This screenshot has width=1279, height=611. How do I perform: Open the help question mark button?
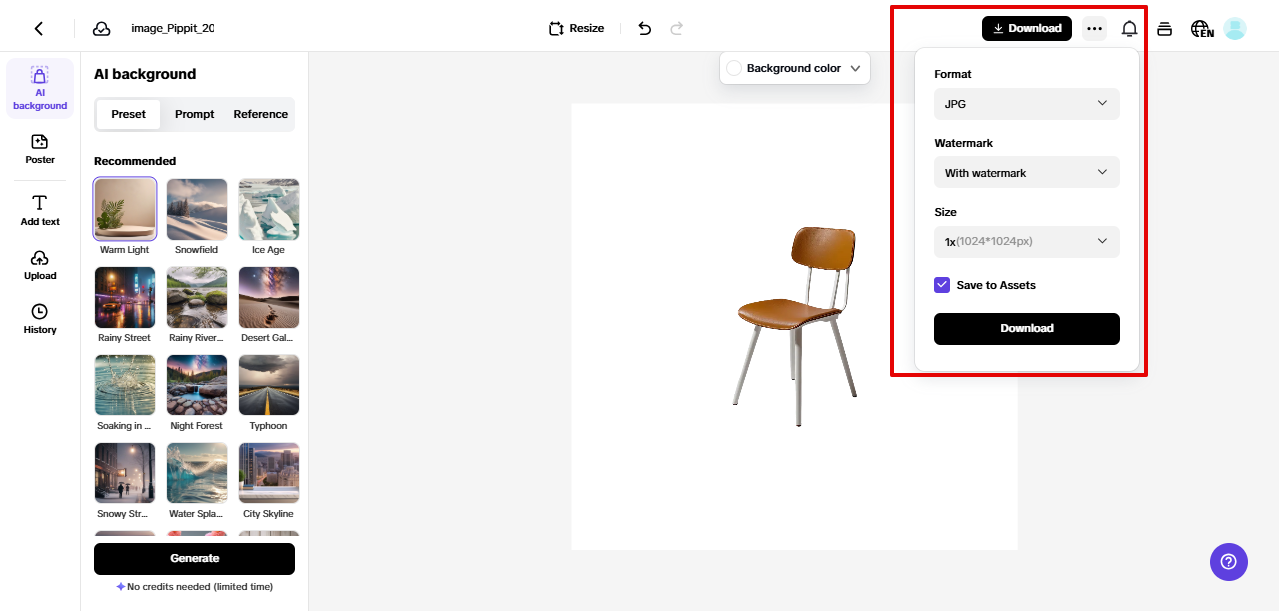1229,562
